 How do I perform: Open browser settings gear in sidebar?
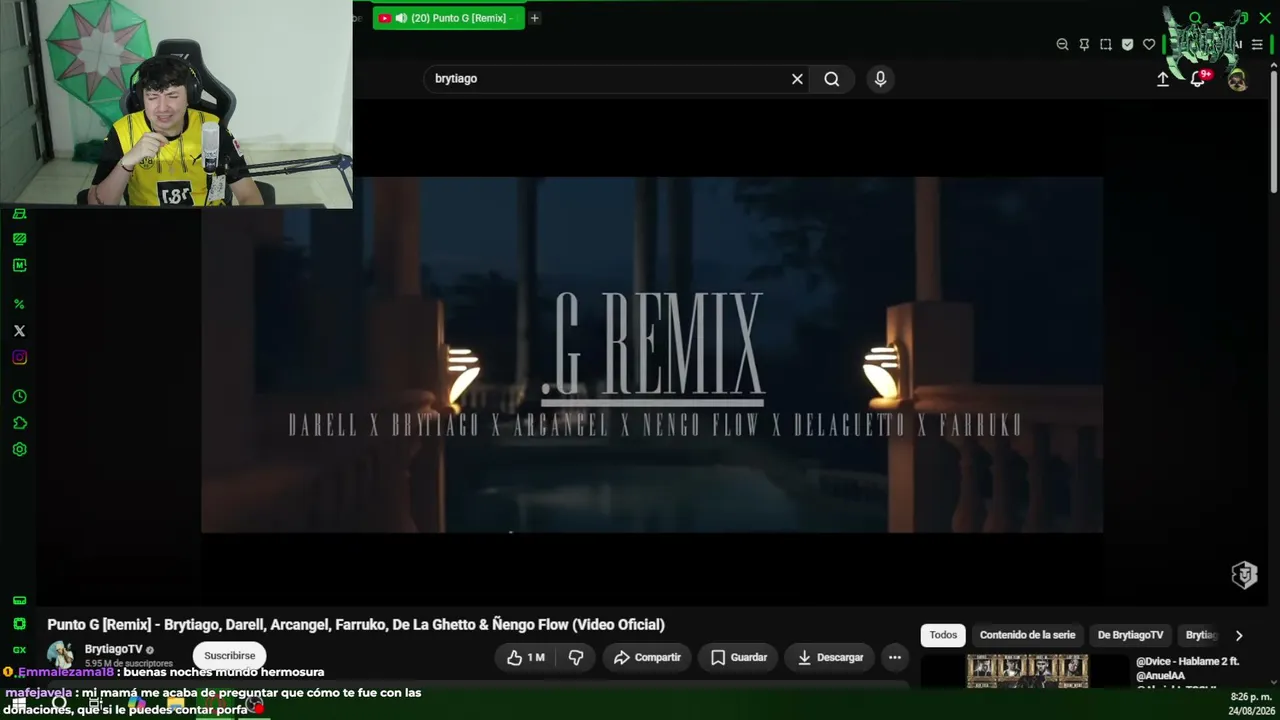(x=19, y=450)
